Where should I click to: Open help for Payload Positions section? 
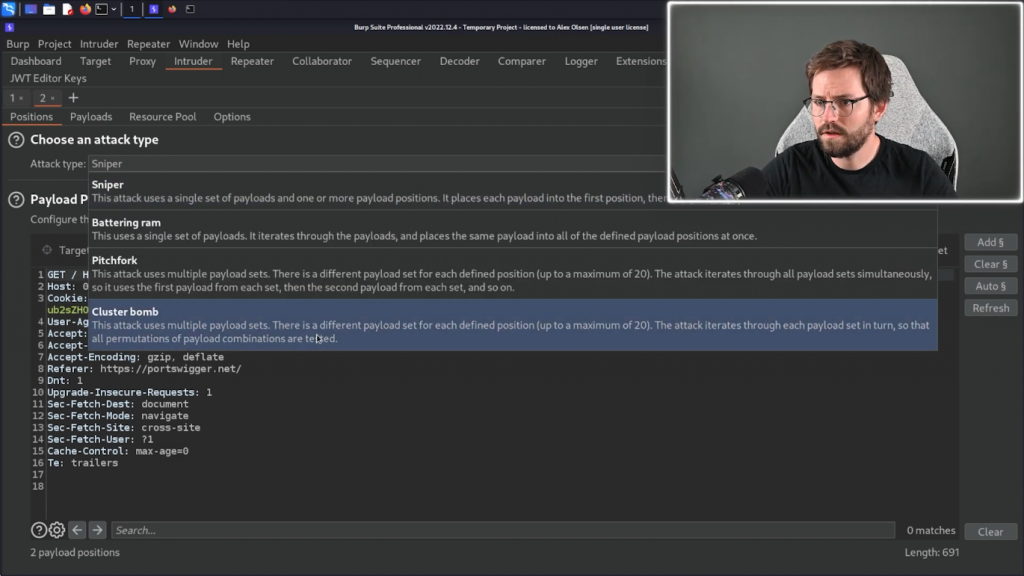click(16, 200)
